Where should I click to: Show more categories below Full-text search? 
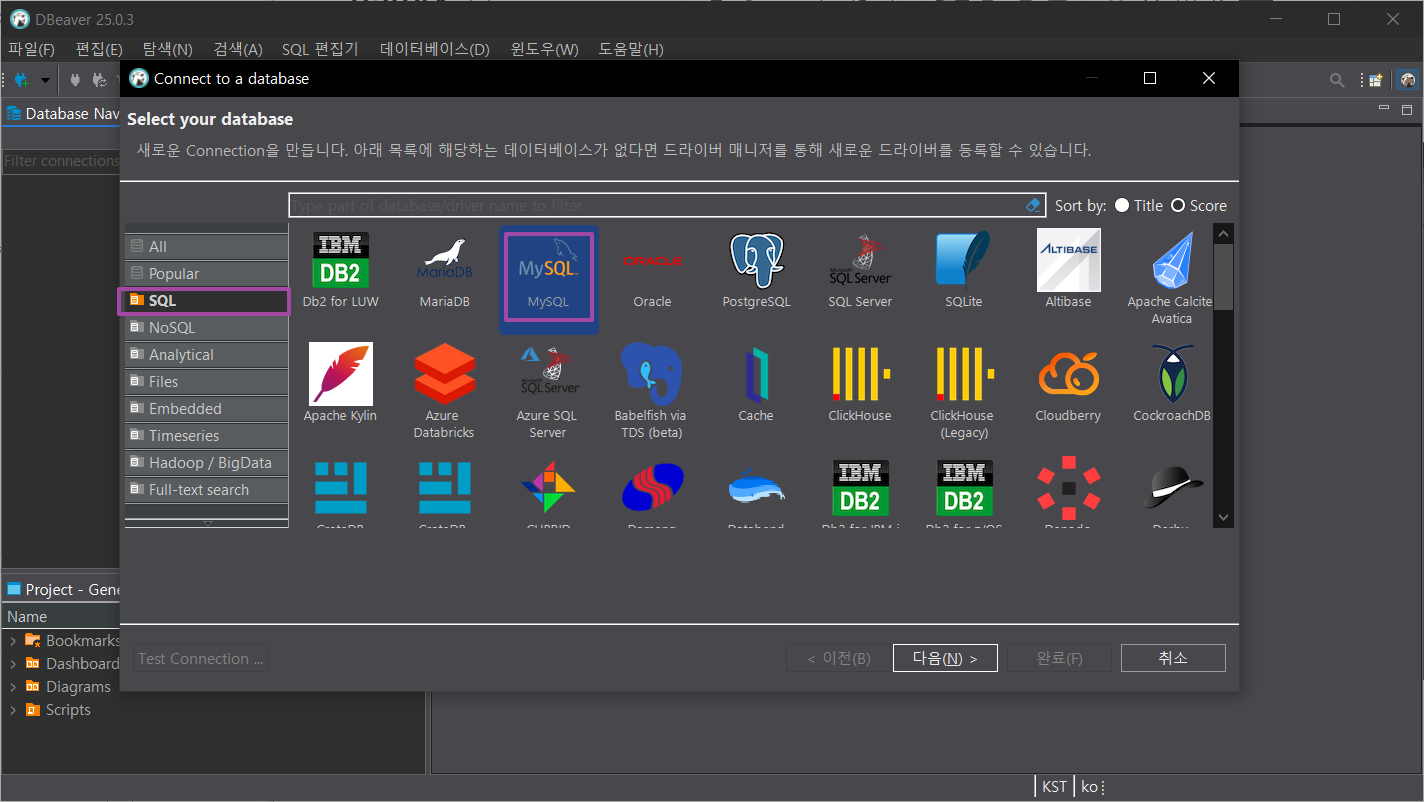(x=207, y=522)
